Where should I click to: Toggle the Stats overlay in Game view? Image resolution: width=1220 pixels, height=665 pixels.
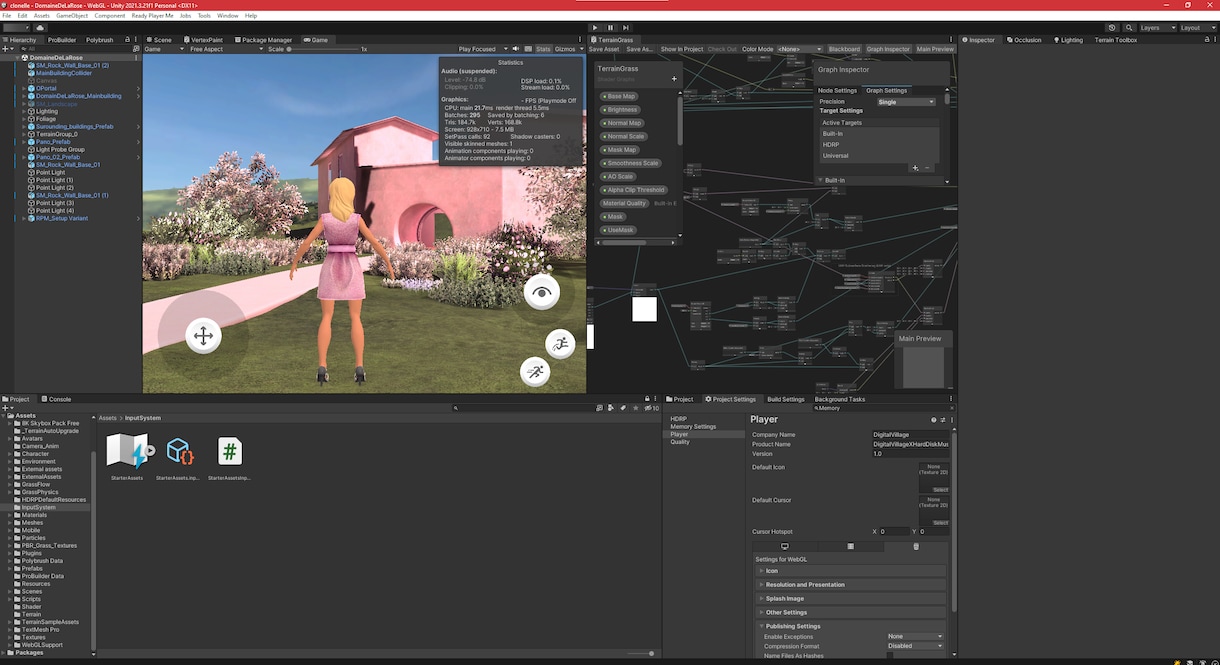543,49
